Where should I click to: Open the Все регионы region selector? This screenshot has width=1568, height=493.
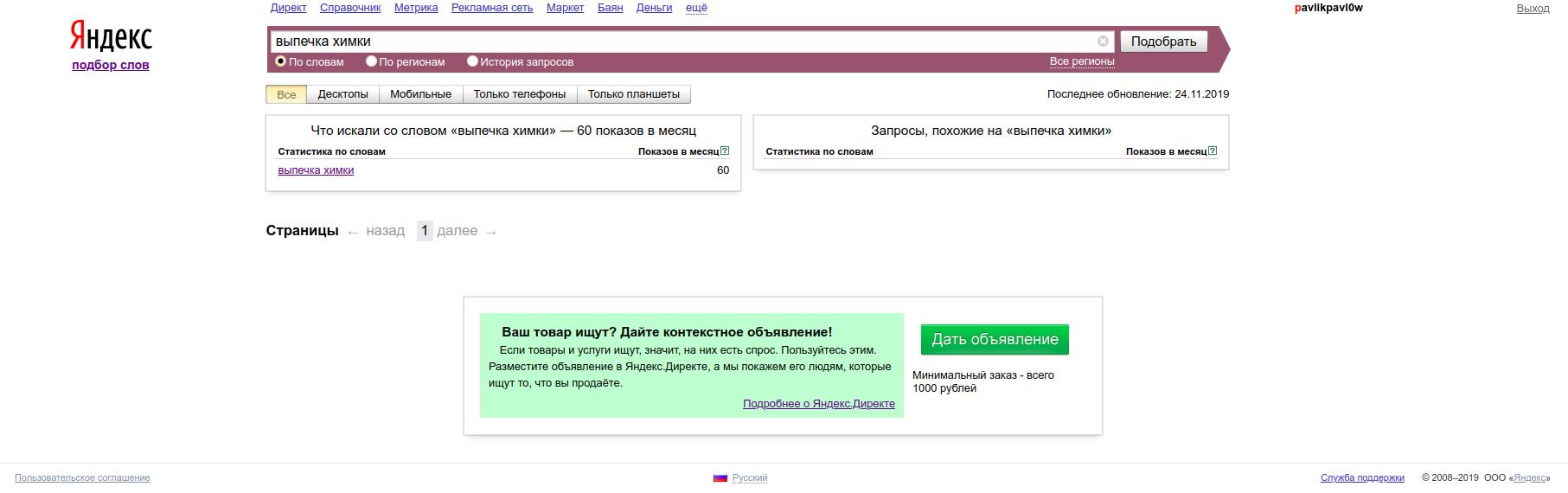tap(1082, 61)
